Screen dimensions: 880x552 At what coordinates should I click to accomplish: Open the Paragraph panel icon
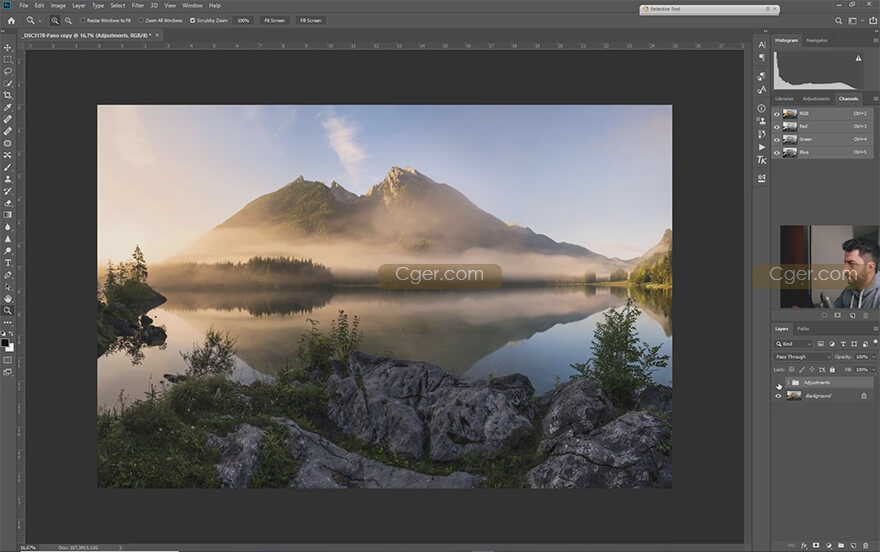click(x=762, y=58)
